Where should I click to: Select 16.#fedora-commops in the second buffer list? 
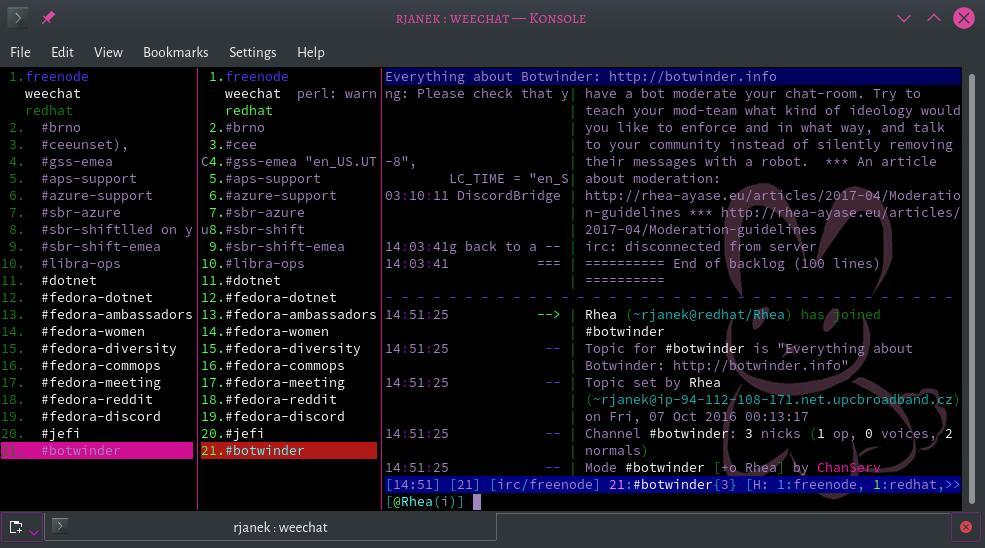273,365
